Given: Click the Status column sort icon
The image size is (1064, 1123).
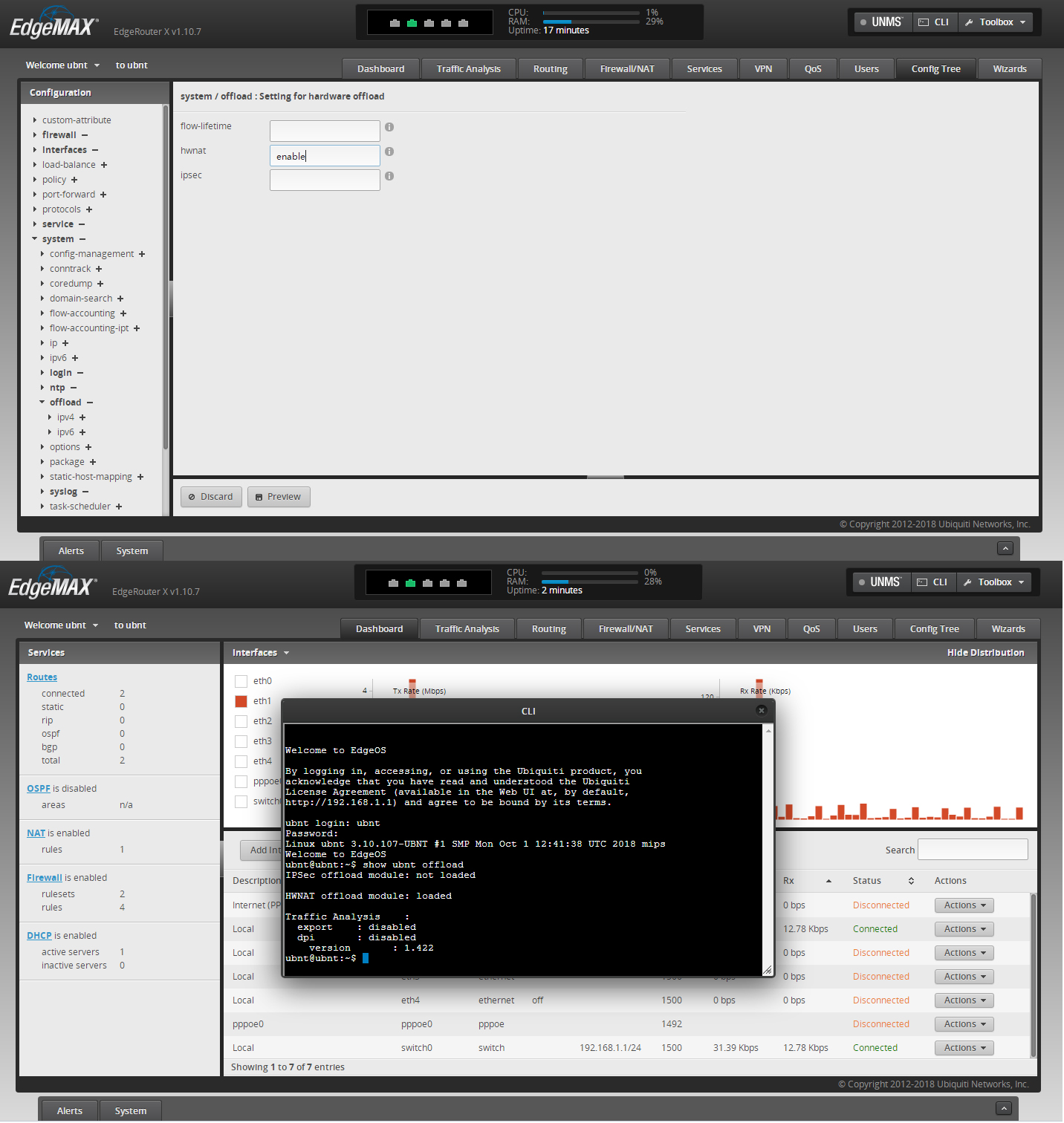Looking at the screenshot, I should [911, 881].
